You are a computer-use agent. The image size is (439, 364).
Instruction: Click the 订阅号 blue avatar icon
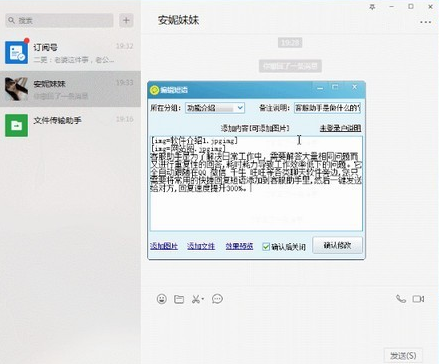[16, 52]
